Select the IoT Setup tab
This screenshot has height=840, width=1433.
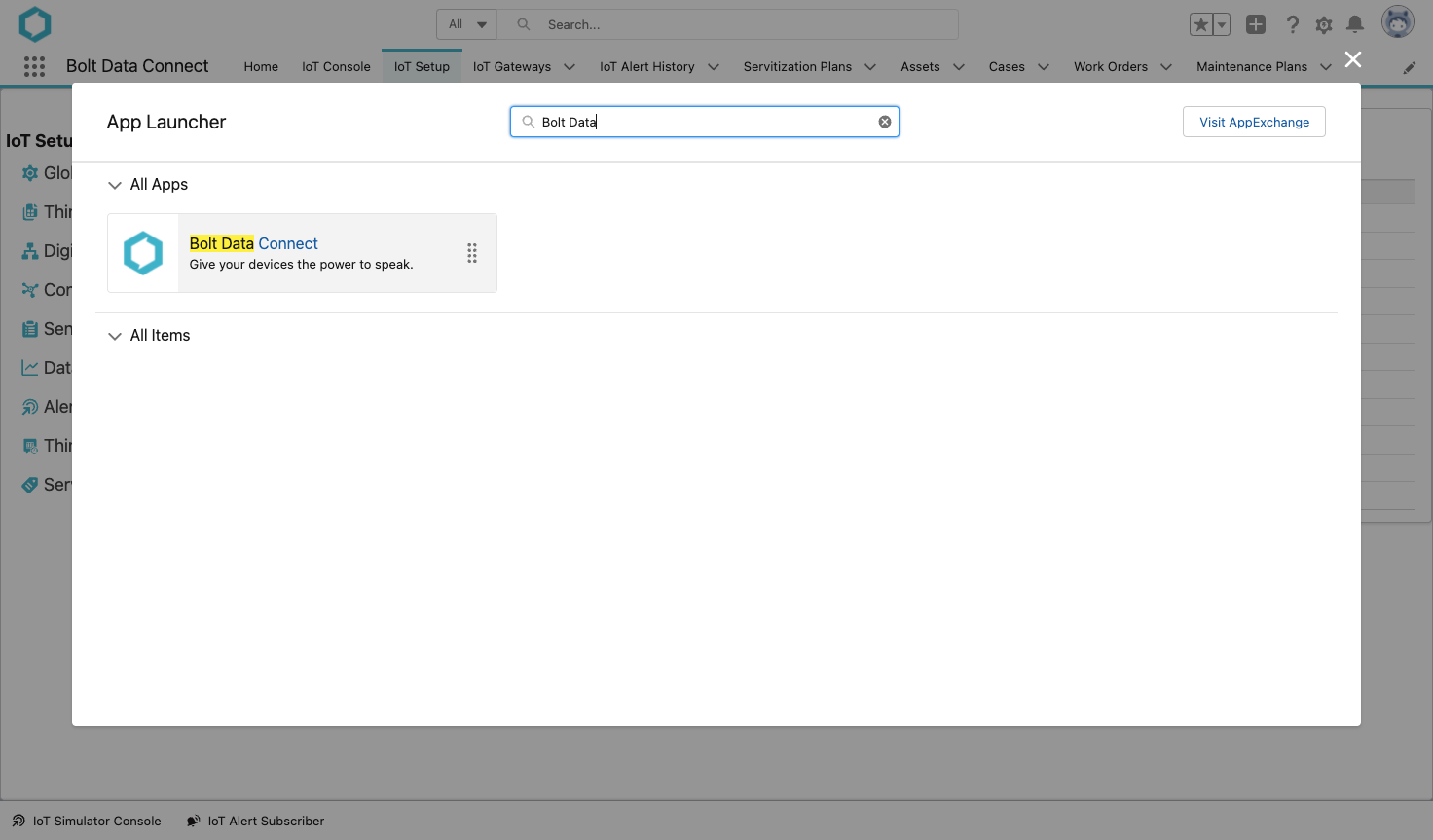pyautogui.click(x=422, y=66)
